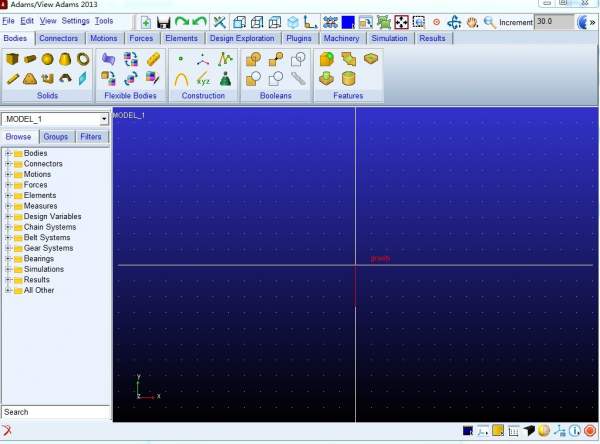The image size is (600, 444).
Task: Select the Rotate view tool
Action: 454,23
